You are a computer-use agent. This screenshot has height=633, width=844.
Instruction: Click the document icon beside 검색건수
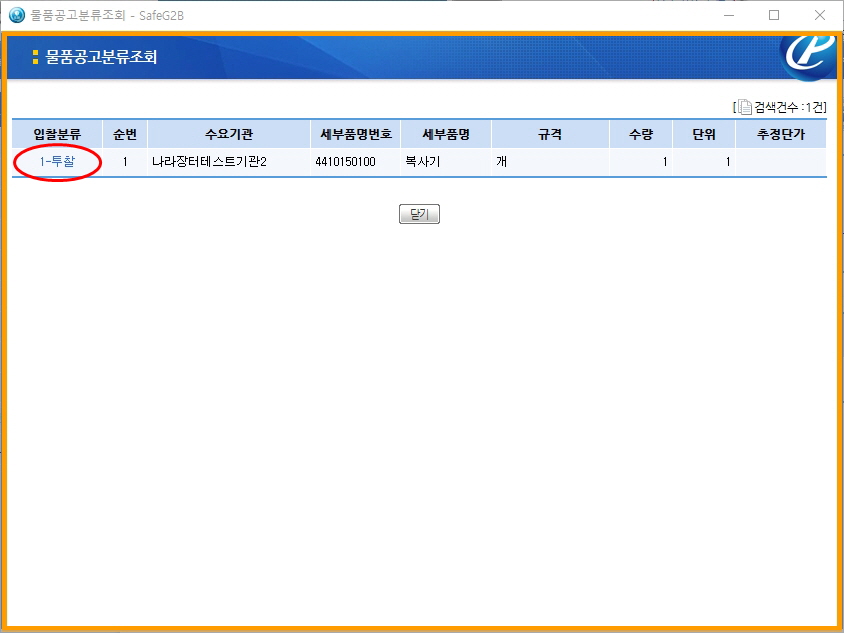(x=744, y=107)
